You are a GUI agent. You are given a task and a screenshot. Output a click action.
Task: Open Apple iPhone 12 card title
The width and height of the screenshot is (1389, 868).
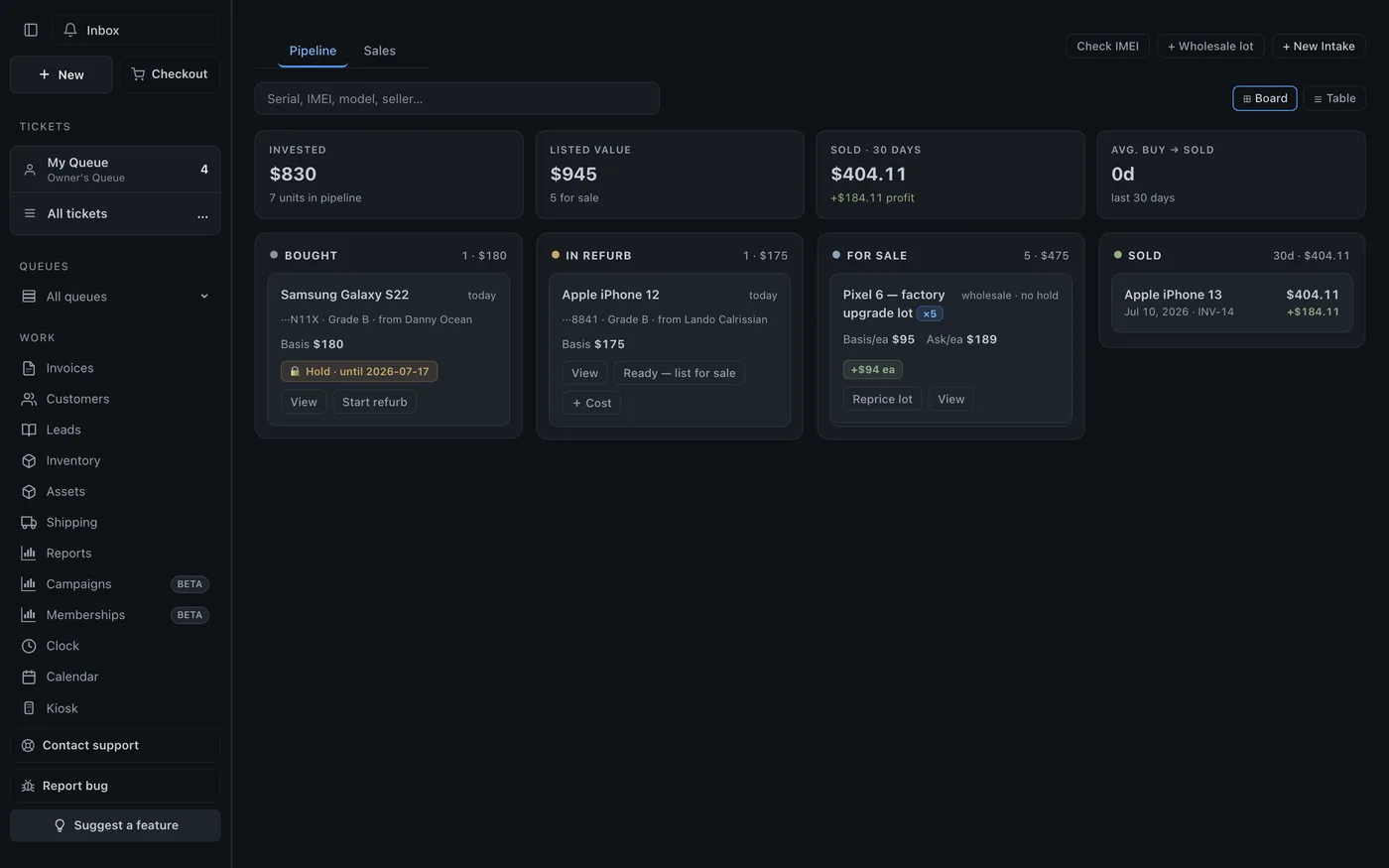pos(610,295)
